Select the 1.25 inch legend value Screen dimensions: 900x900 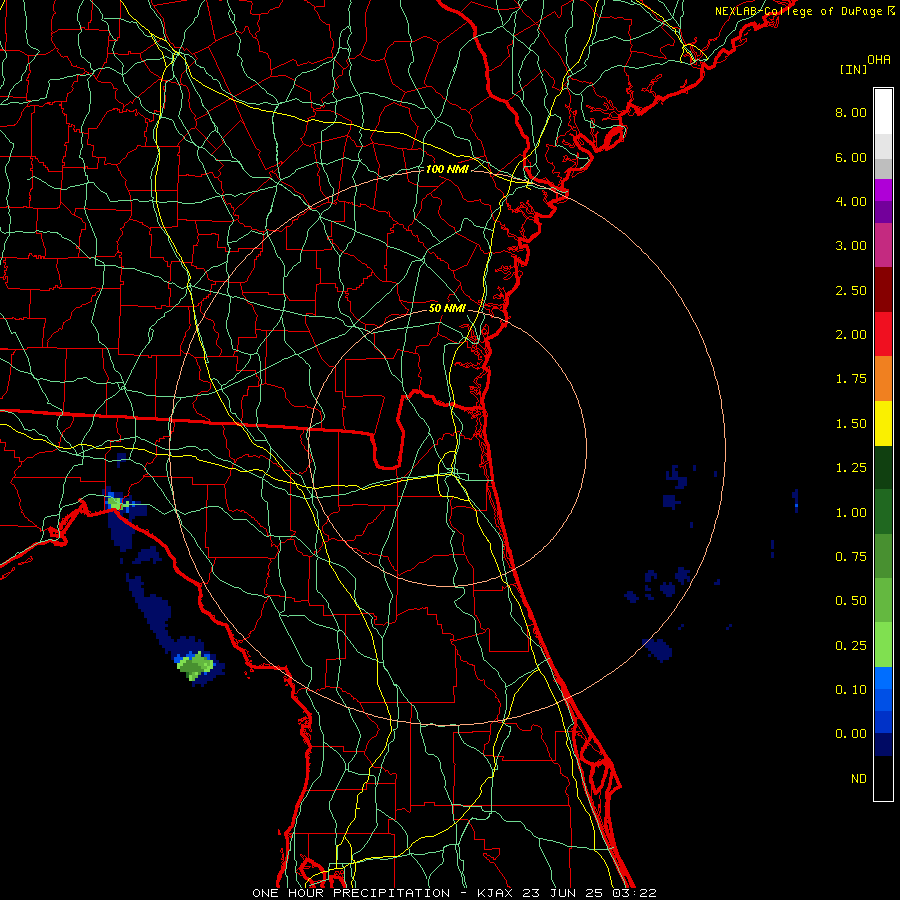click(x=851, y=468)
